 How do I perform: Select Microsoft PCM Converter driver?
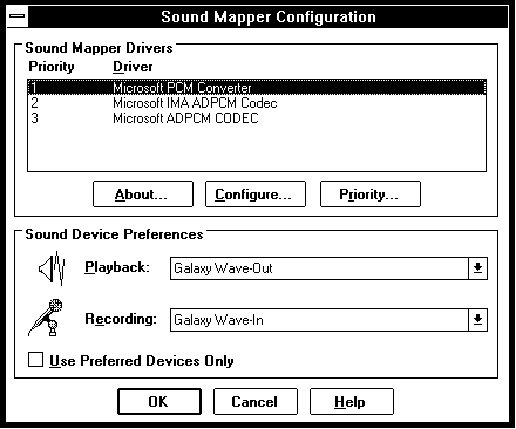pyautogui.click(x=257, y=88)
